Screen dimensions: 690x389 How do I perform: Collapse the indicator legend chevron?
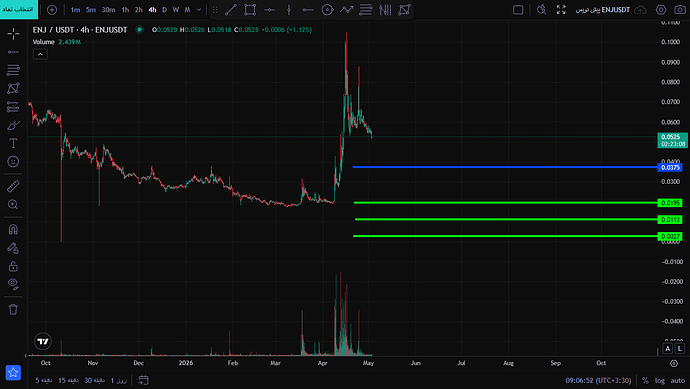tap(40, 54)
